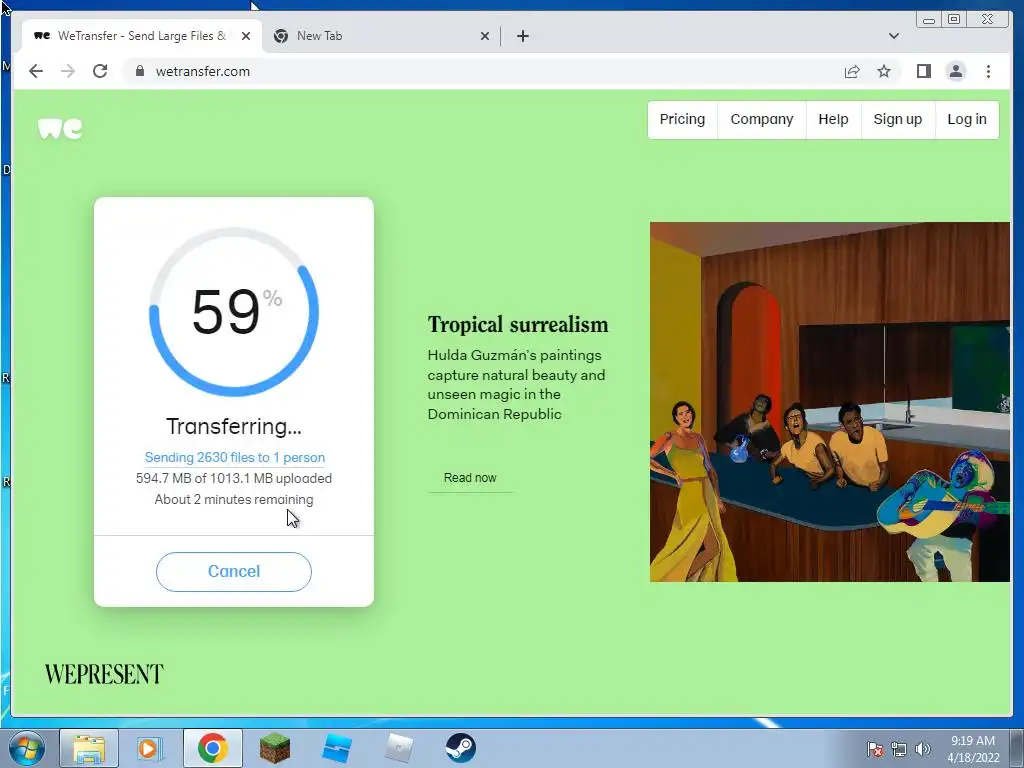Image resolution: width=1024 pixels, height=768 pixels.
Task: Open a new tab with the plus button
Action: point(522,36)
